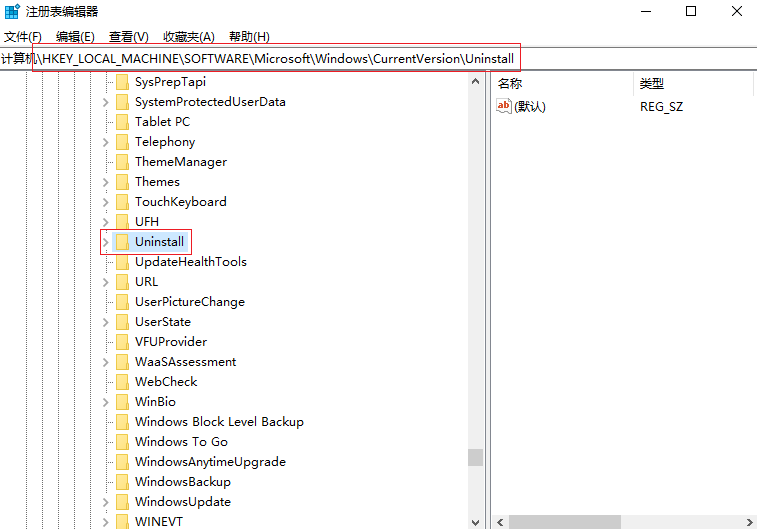The image size is (757, 529).
Task: Expand the TouchKeyboard key arrow
Action: (105, 202)
